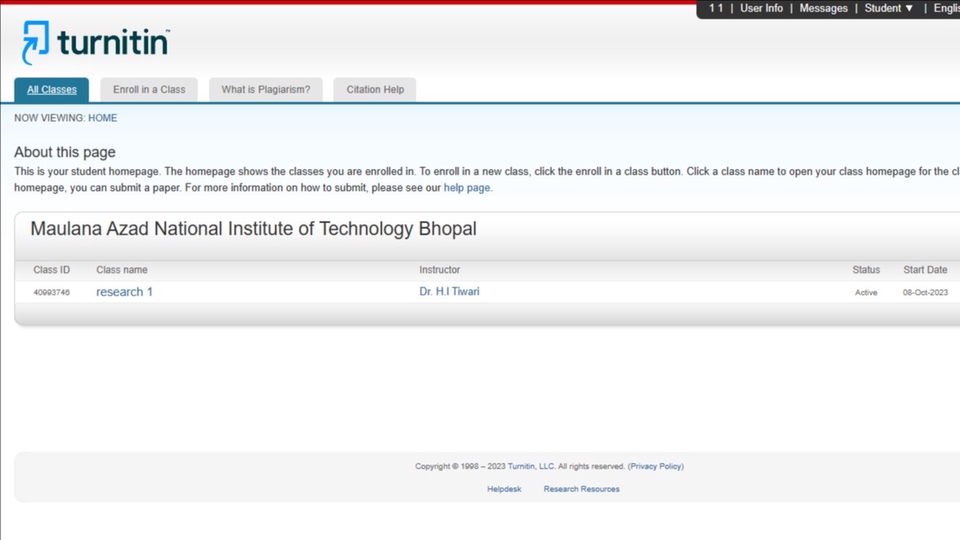
Task: Click the HOME breadcrumb link
Action: pyautogui.click(x=102, y=118)
